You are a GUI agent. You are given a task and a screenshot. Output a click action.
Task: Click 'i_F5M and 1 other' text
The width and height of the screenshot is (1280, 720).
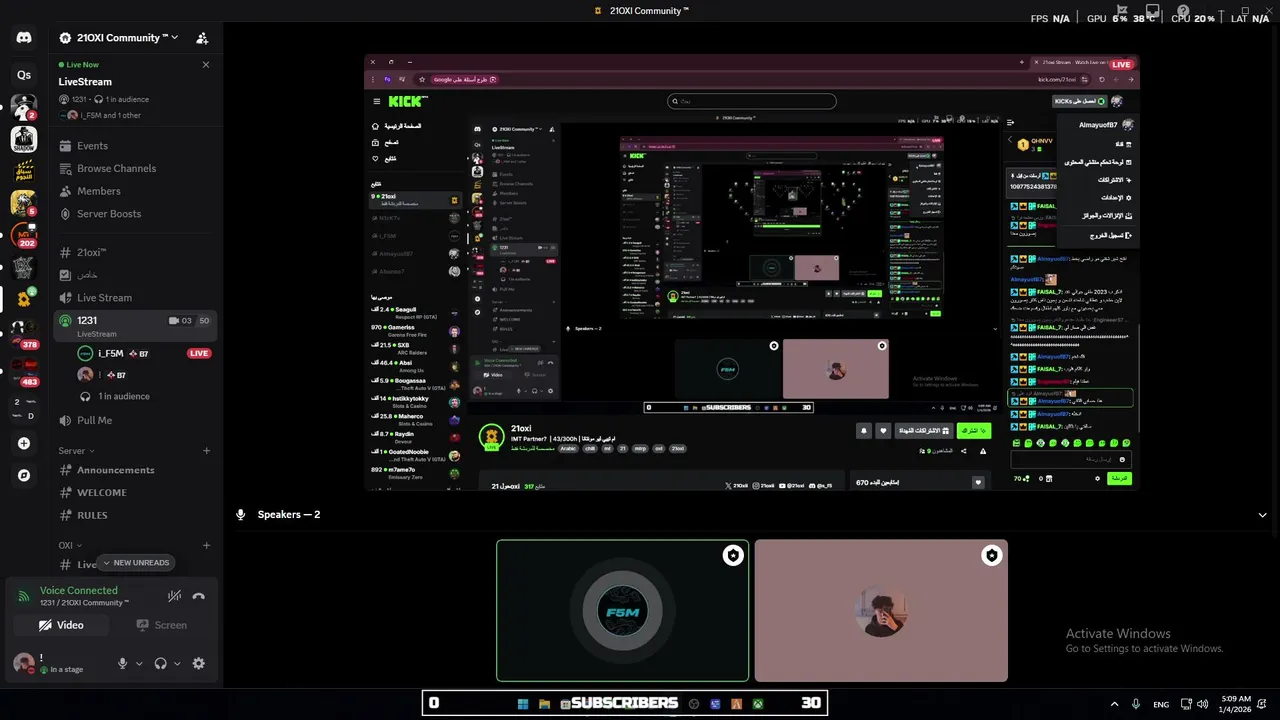click(111, 115)
